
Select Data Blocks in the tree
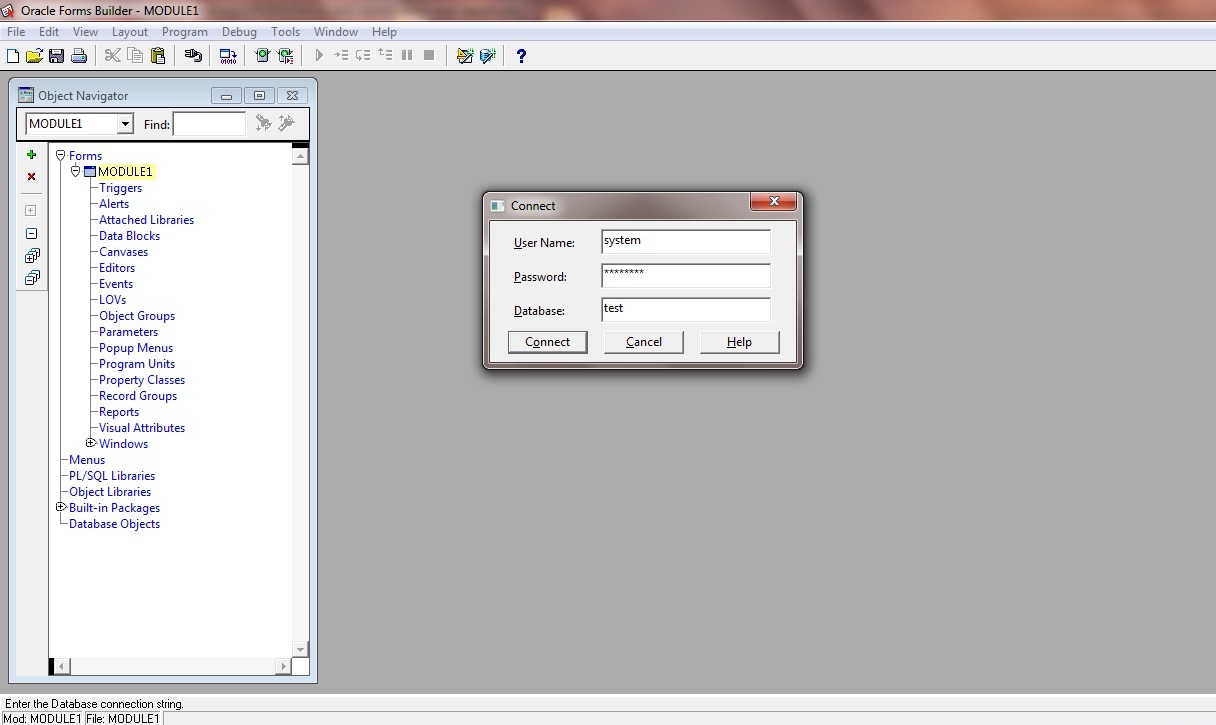click(x=129, y=236)
